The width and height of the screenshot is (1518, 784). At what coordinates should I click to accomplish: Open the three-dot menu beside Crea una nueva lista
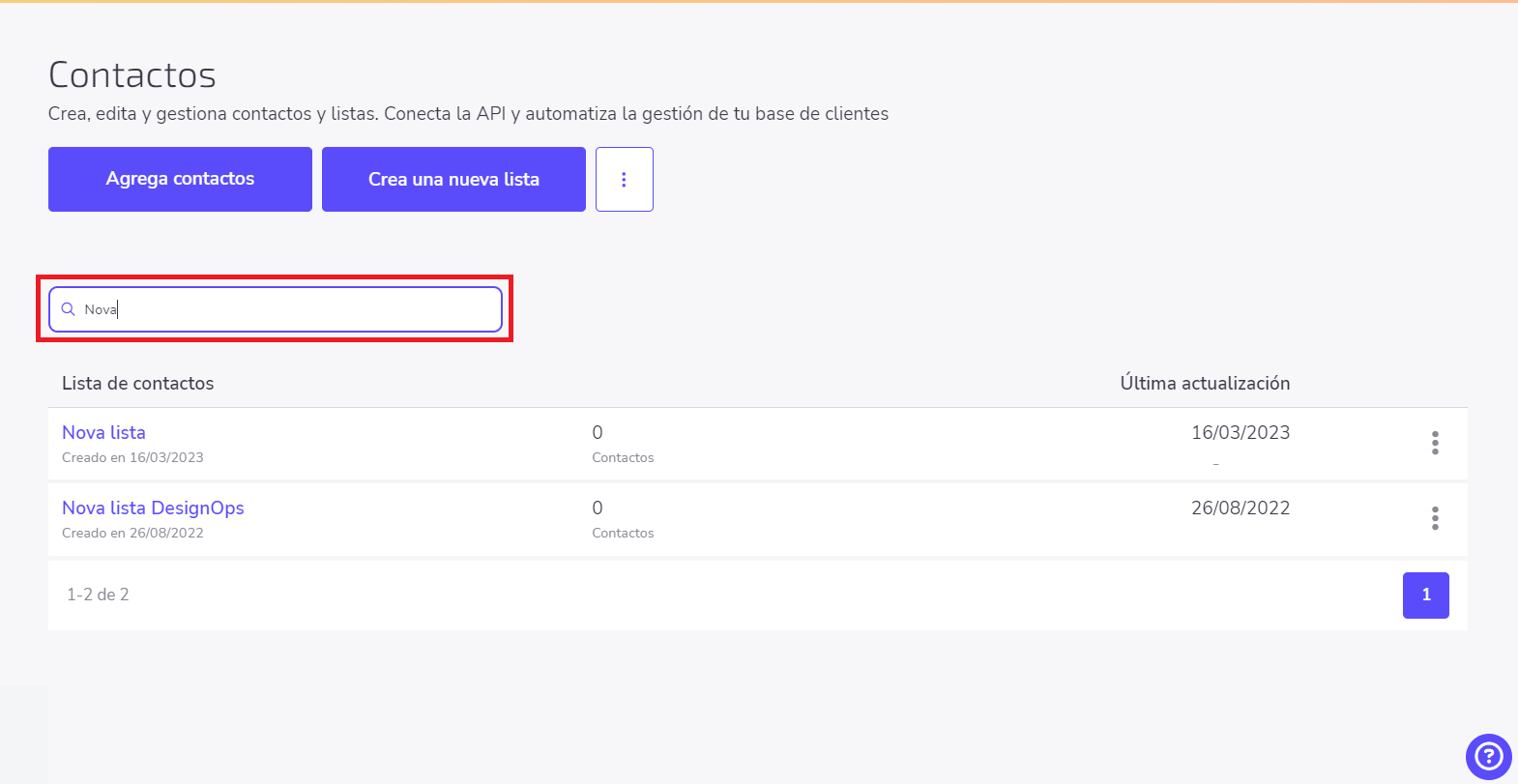[625, 179]
